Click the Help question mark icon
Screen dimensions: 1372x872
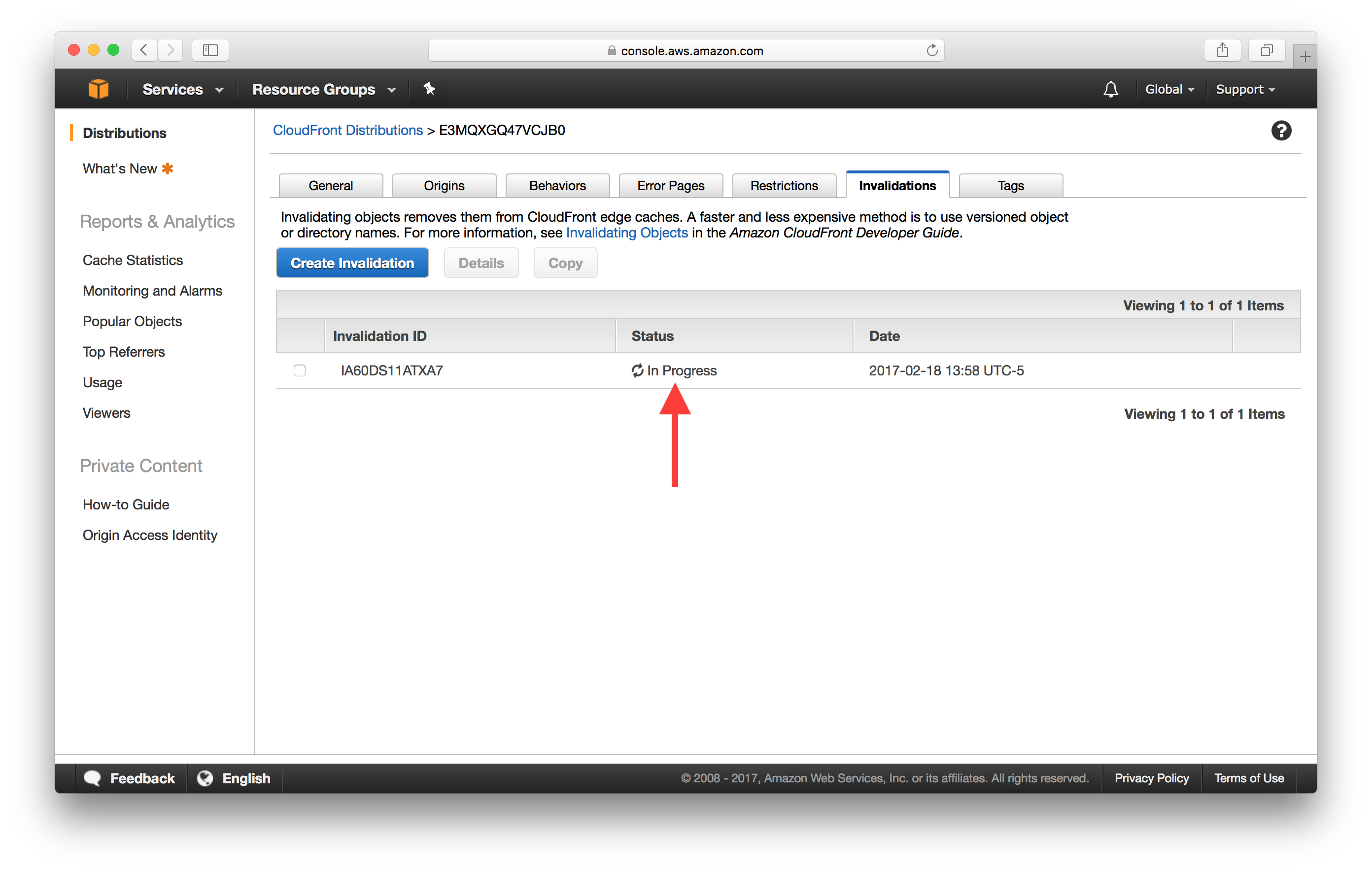(x=1282, y=131)
